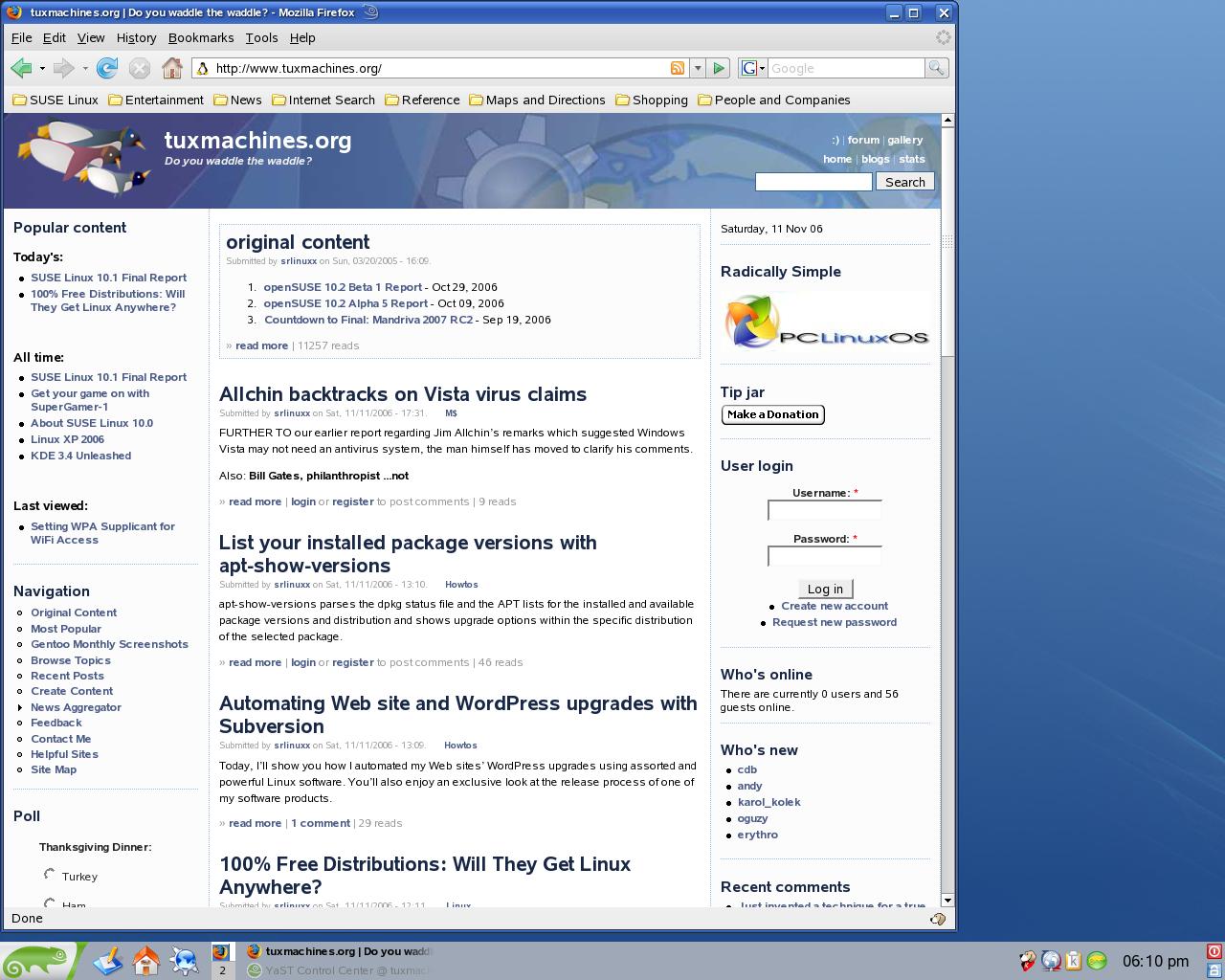1225x980 pixels.
Task: Open 'Allchin backtracks on Vista virus claims' article
Action: pyautogui.click(x=403, y=393)
